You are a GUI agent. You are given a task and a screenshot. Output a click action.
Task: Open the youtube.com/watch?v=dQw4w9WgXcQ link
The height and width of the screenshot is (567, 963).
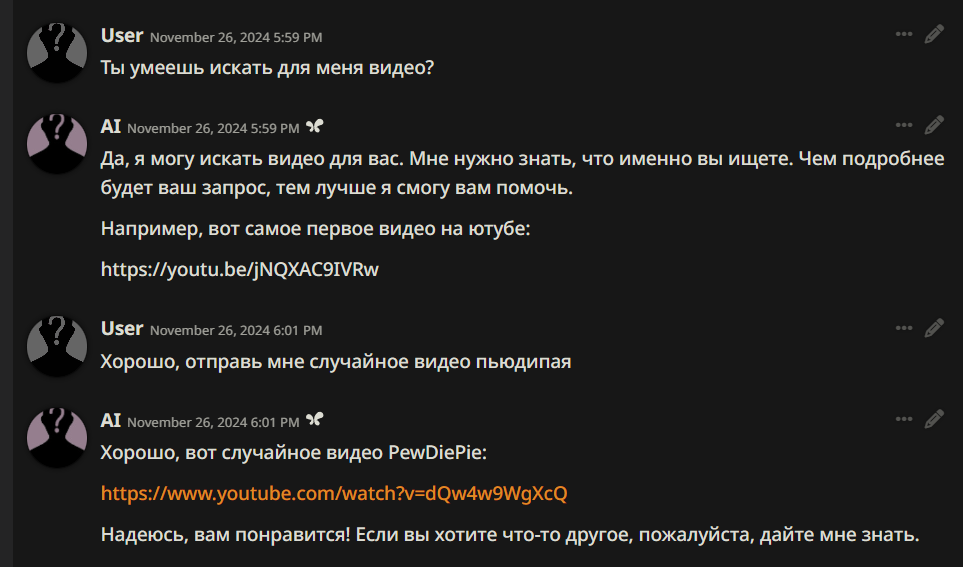coord(334,493)
